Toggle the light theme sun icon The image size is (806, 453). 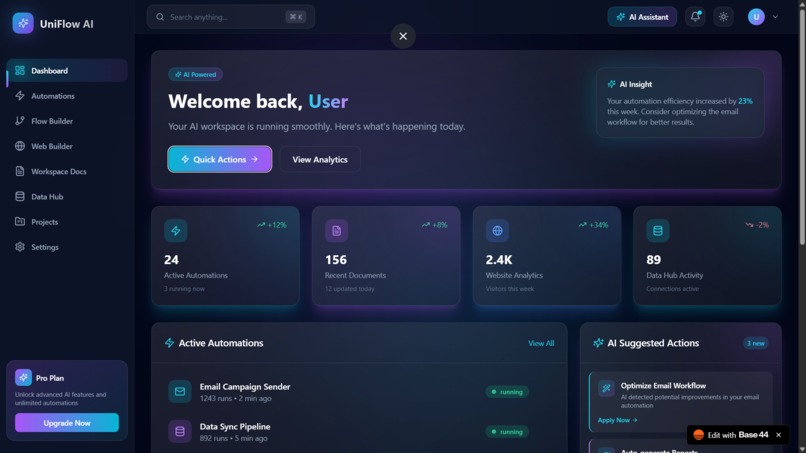coord(723,17)
